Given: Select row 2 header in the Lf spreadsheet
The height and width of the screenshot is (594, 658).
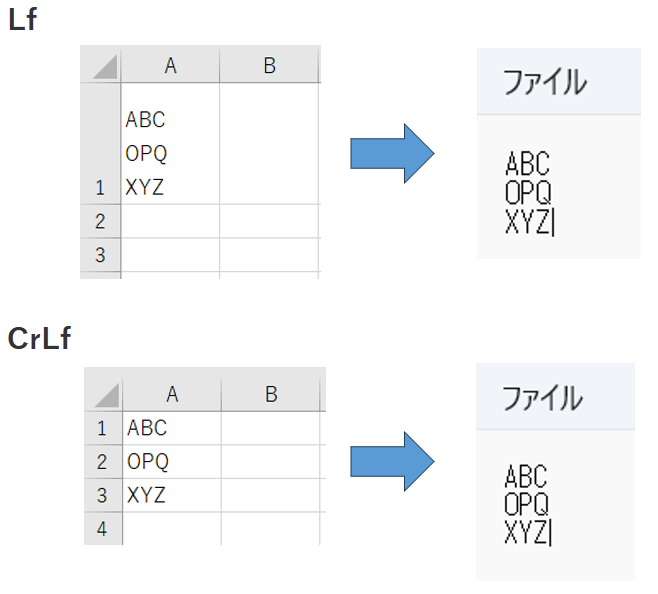Looking at the screenshot, I should point(100,221).
